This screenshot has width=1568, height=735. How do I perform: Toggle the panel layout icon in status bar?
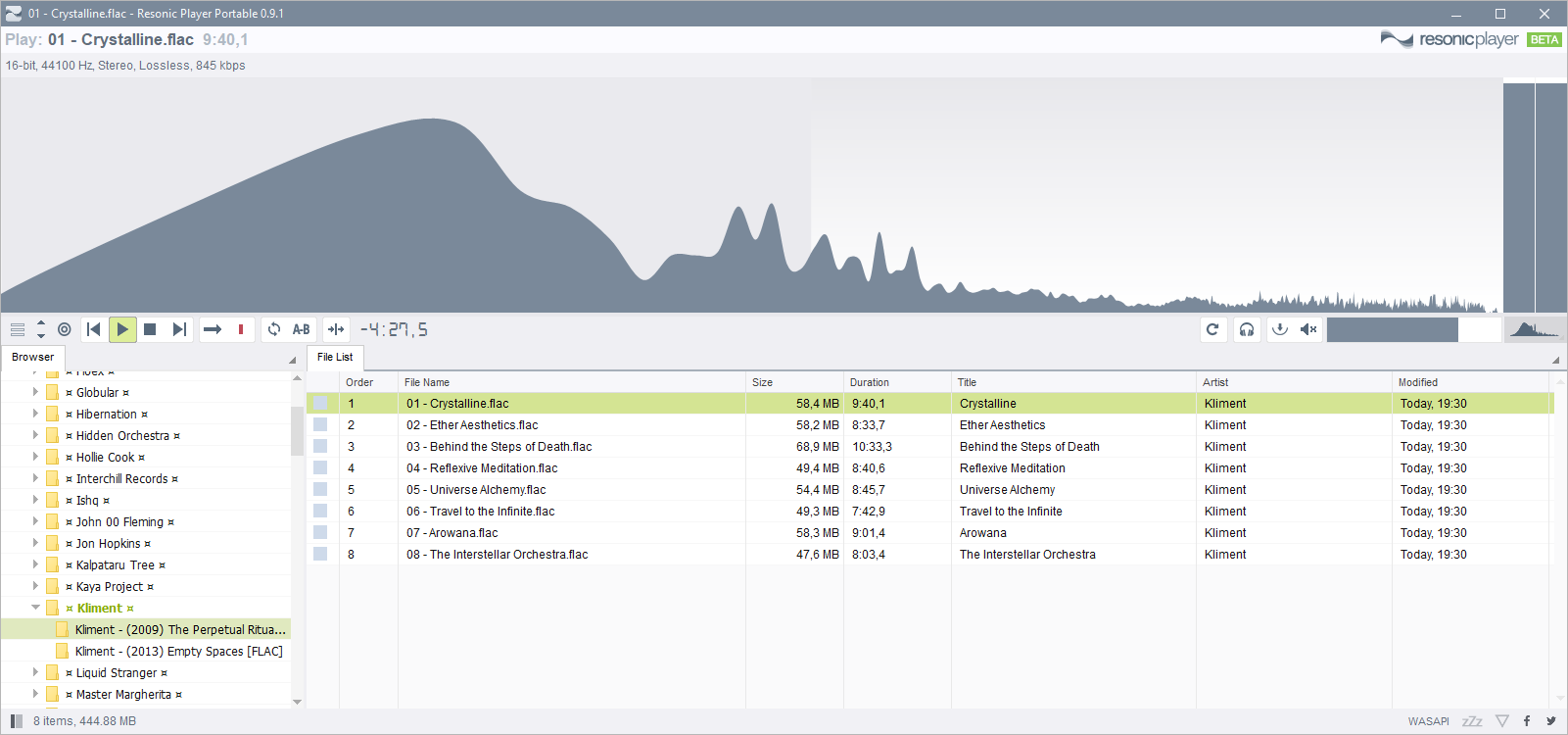point(17,721)
